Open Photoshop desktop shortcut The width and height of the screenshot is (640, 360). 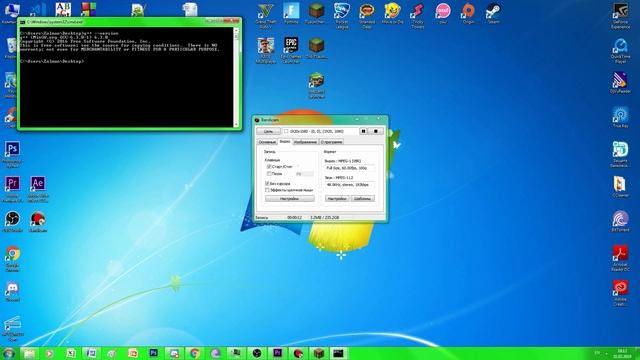click(x=12, y=154)
